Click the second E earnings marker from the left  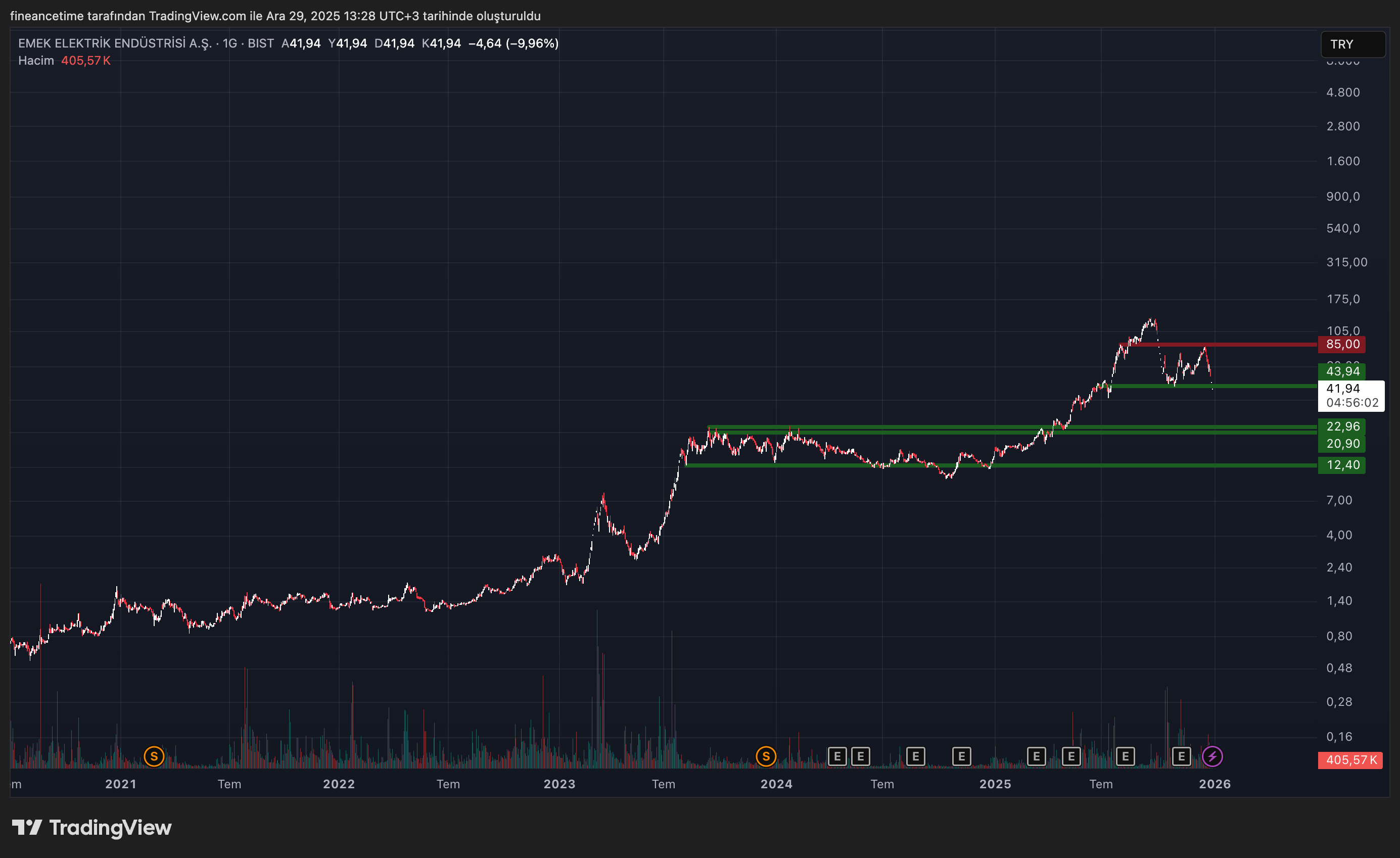click(860, 756)
